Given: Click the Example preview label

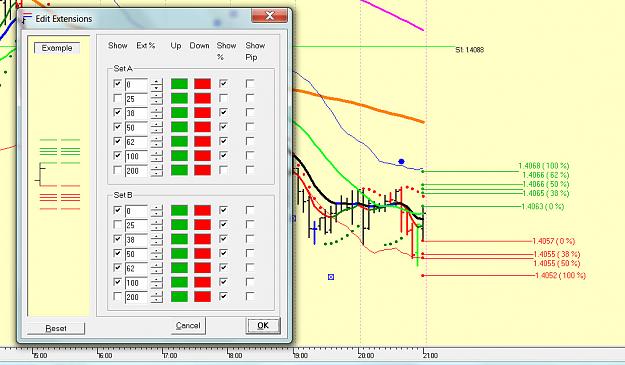Looking at the screenshot, I should point(57,48).
